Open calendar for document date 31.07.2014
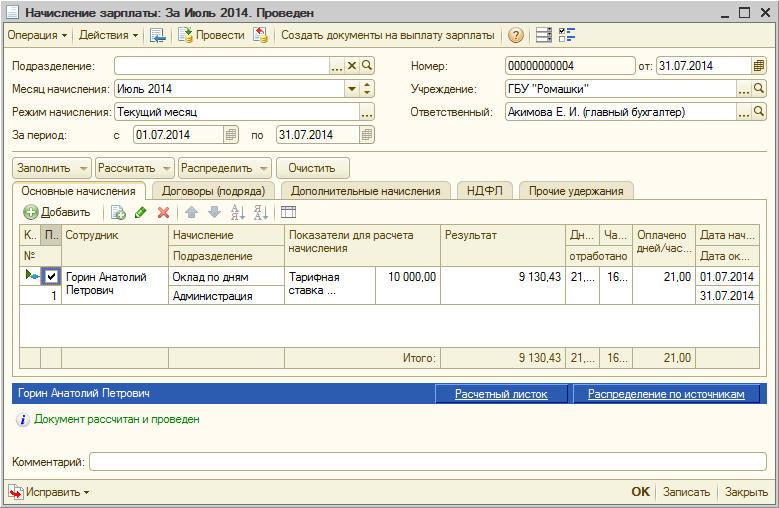This screenshot has height=508, width=779. (759, 66)
